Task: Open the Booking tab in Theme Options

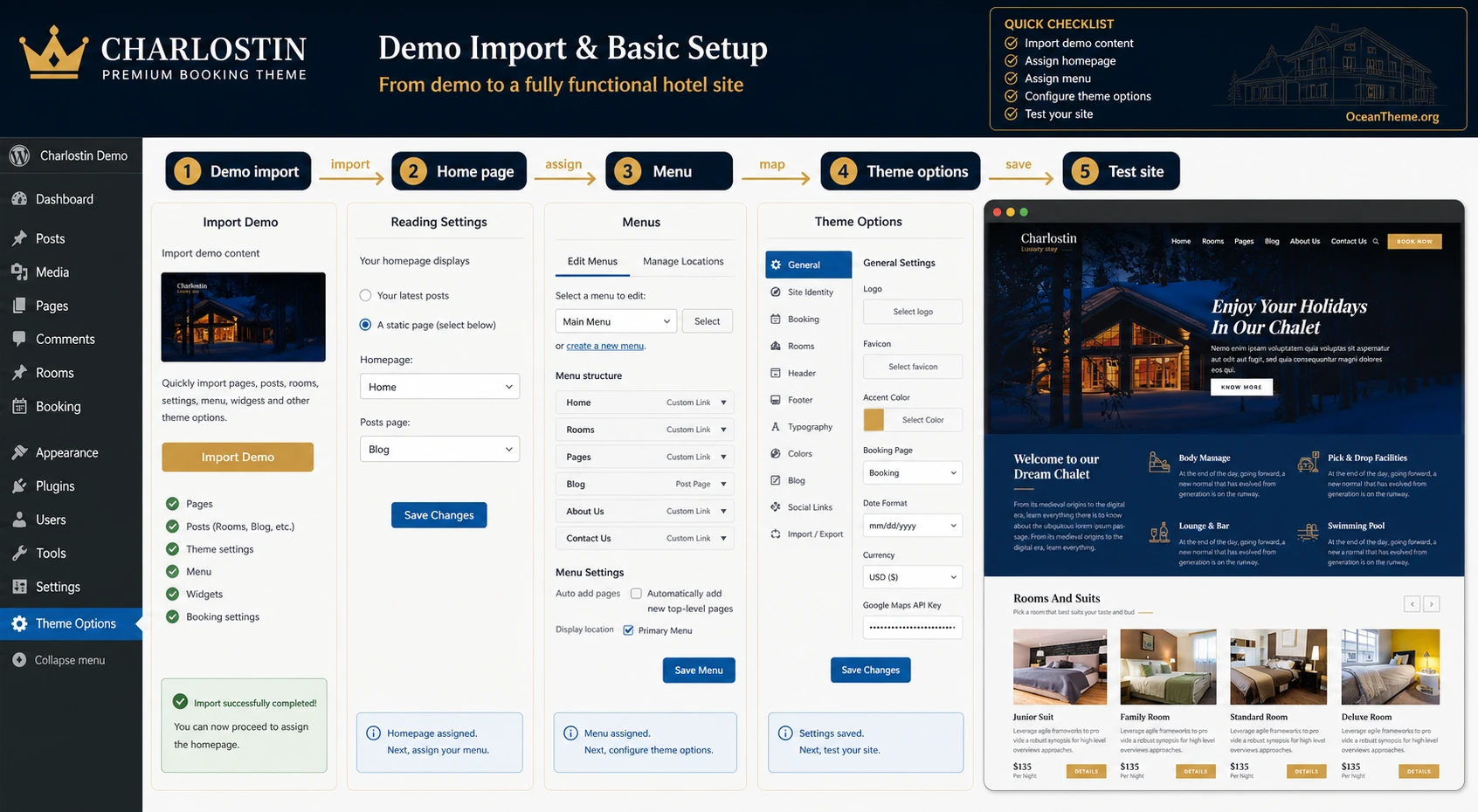Action: [803, 320]
